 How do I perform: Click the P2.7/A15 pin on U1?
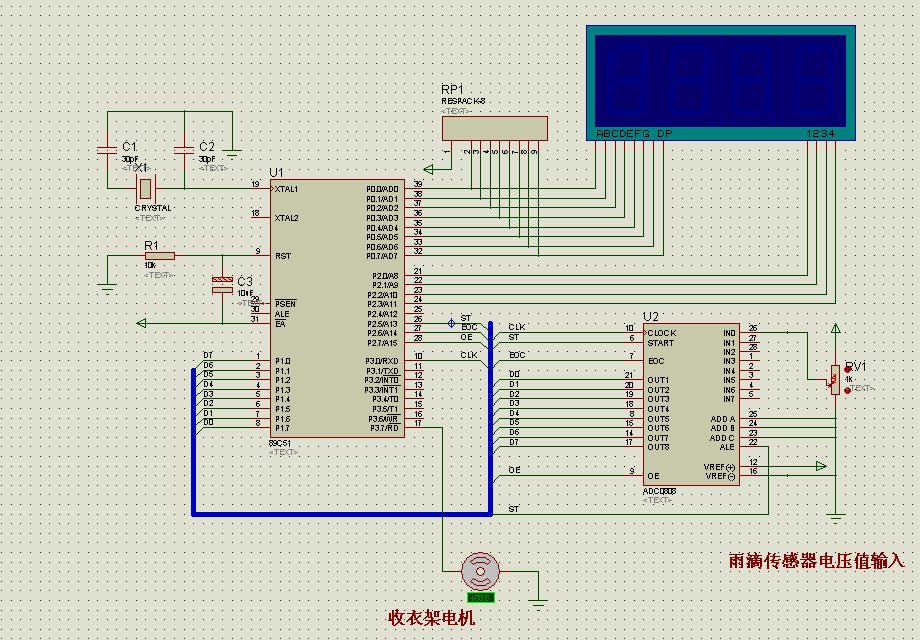(x=384, y=343)
